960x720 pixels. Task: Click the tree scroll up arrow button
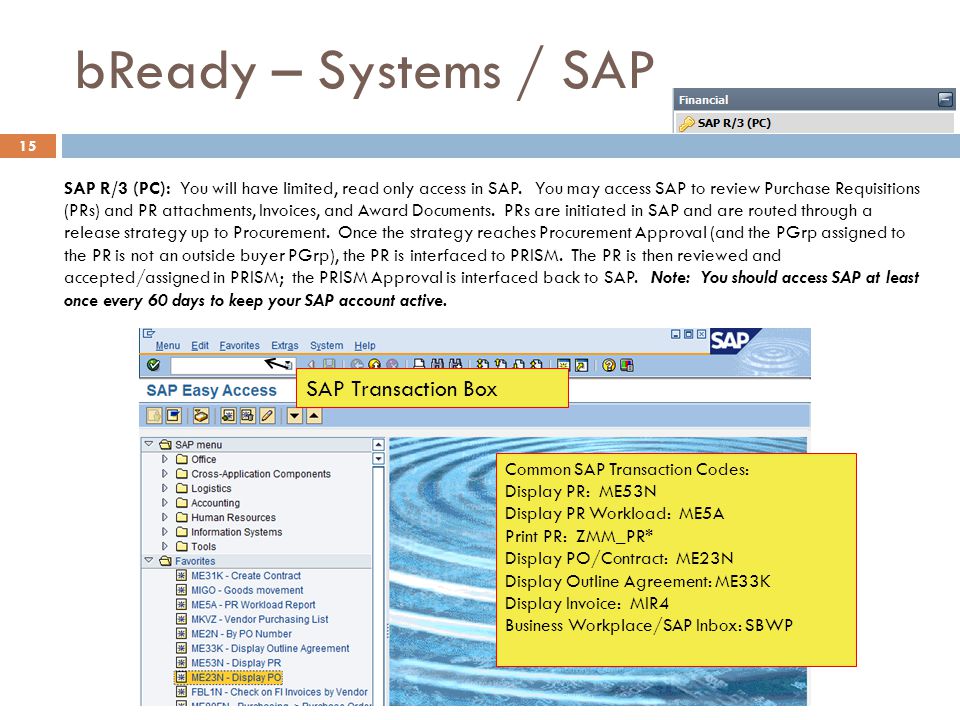378,444
